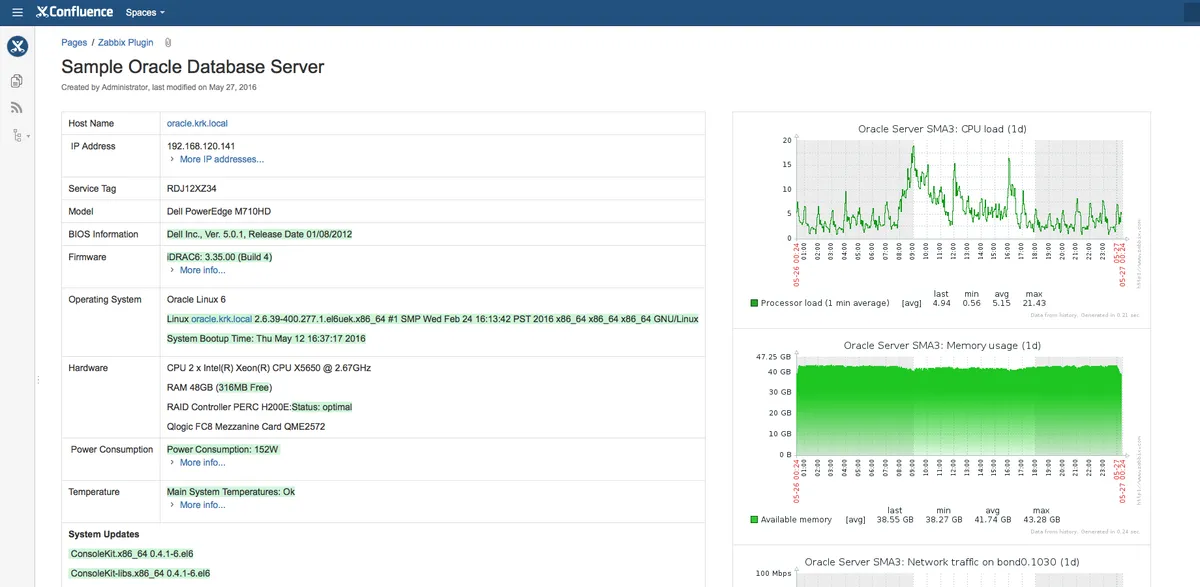Image resolution: width=1200 pixels, height=587 pixels.
Task: Click the Hardware row label
Action: pos(88,368)
